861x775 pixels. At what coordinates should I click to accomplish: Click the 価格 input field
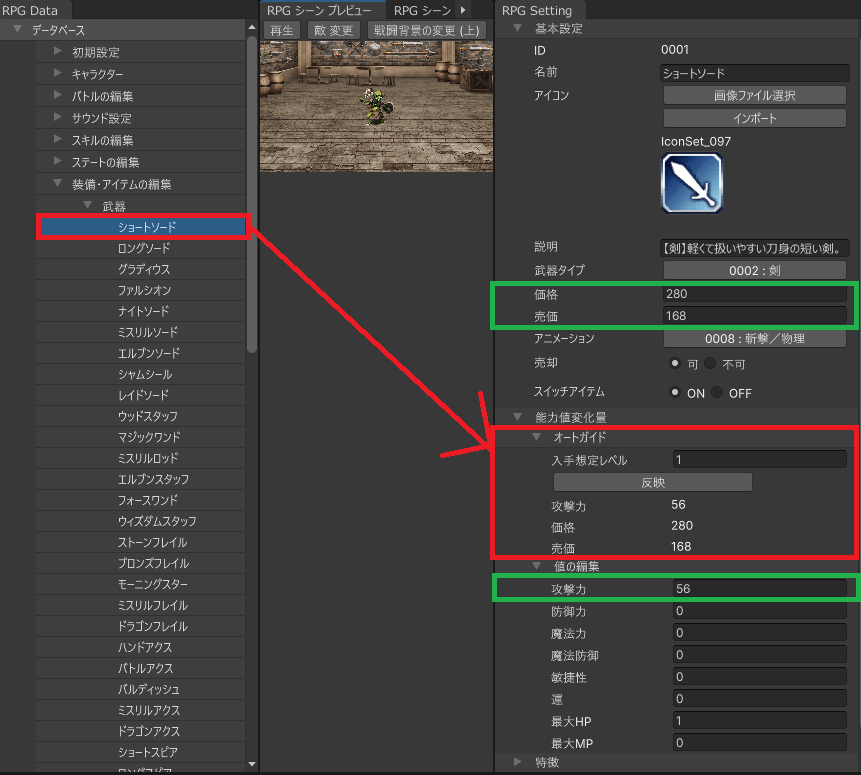(x=754, y=295)
